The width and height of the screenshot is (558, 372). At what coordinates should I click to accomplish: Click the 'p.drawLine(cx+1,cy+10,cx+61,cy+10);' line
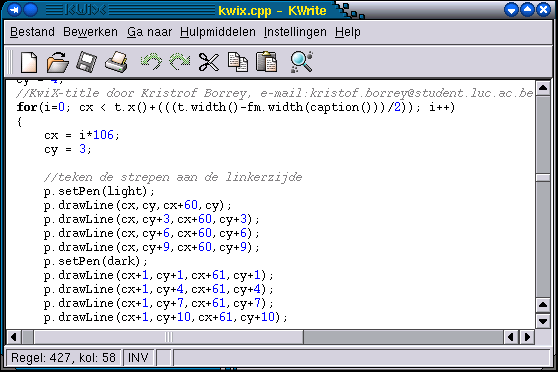pyautogui.click(x=165, y=317)
